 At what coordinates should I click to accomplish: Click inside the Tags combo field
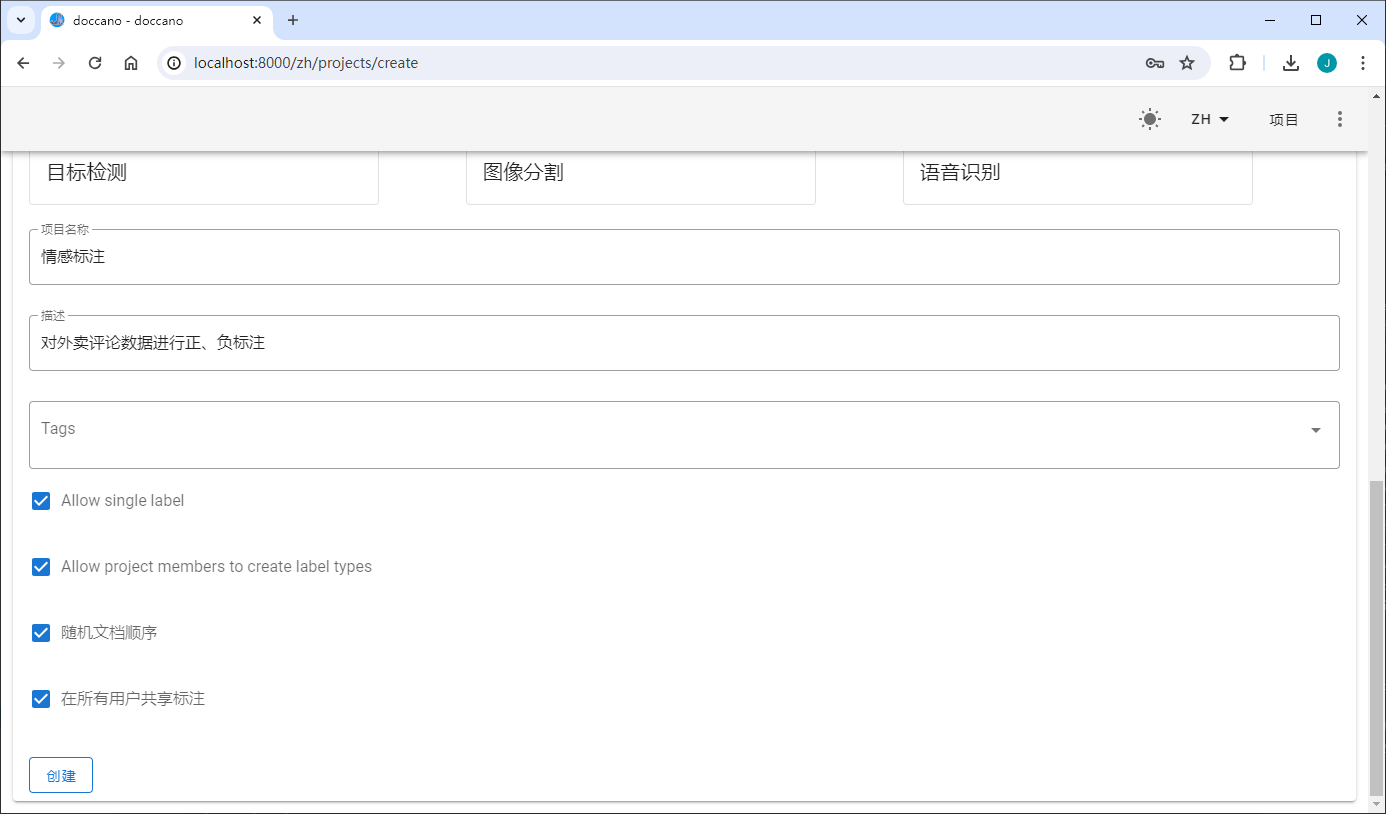click(684, 435)
